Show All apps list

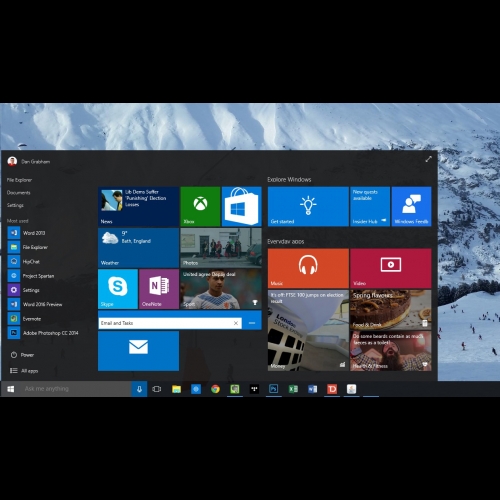click(24, 371)
